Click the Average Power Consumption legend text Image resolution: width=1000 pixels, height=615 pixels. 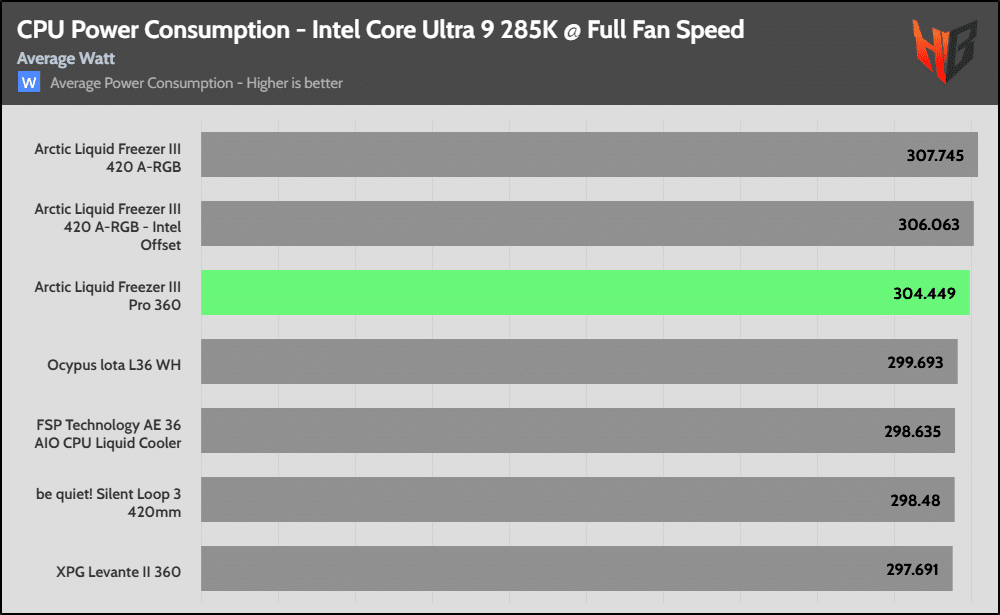coord(196,83)
